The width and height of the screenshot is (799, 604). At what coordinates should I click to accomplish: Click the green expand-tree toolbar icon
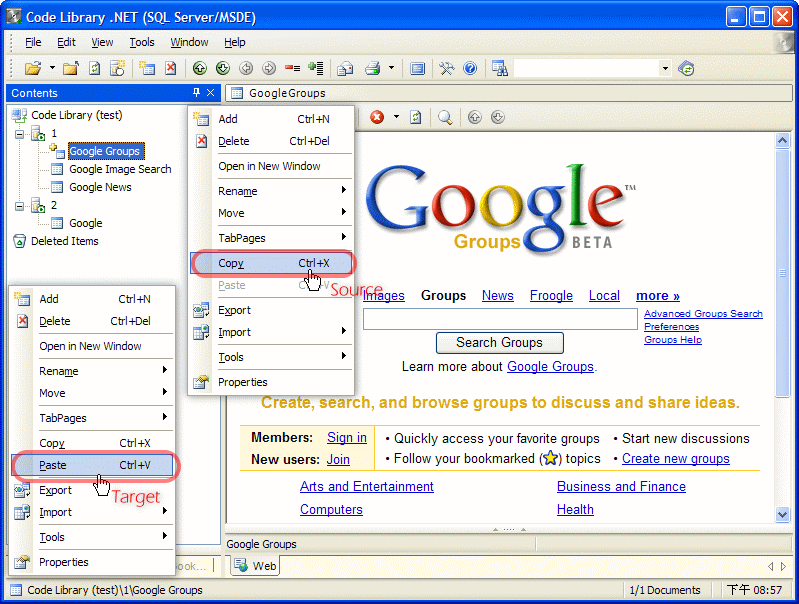316,68
